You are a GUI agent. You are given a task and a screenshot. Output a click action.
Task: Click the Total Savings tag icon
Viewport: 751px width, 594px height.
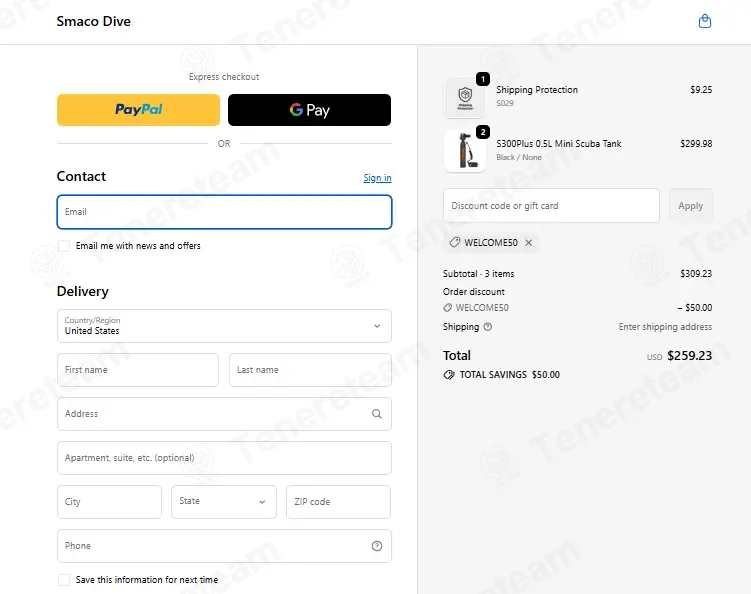click(449, 375)
